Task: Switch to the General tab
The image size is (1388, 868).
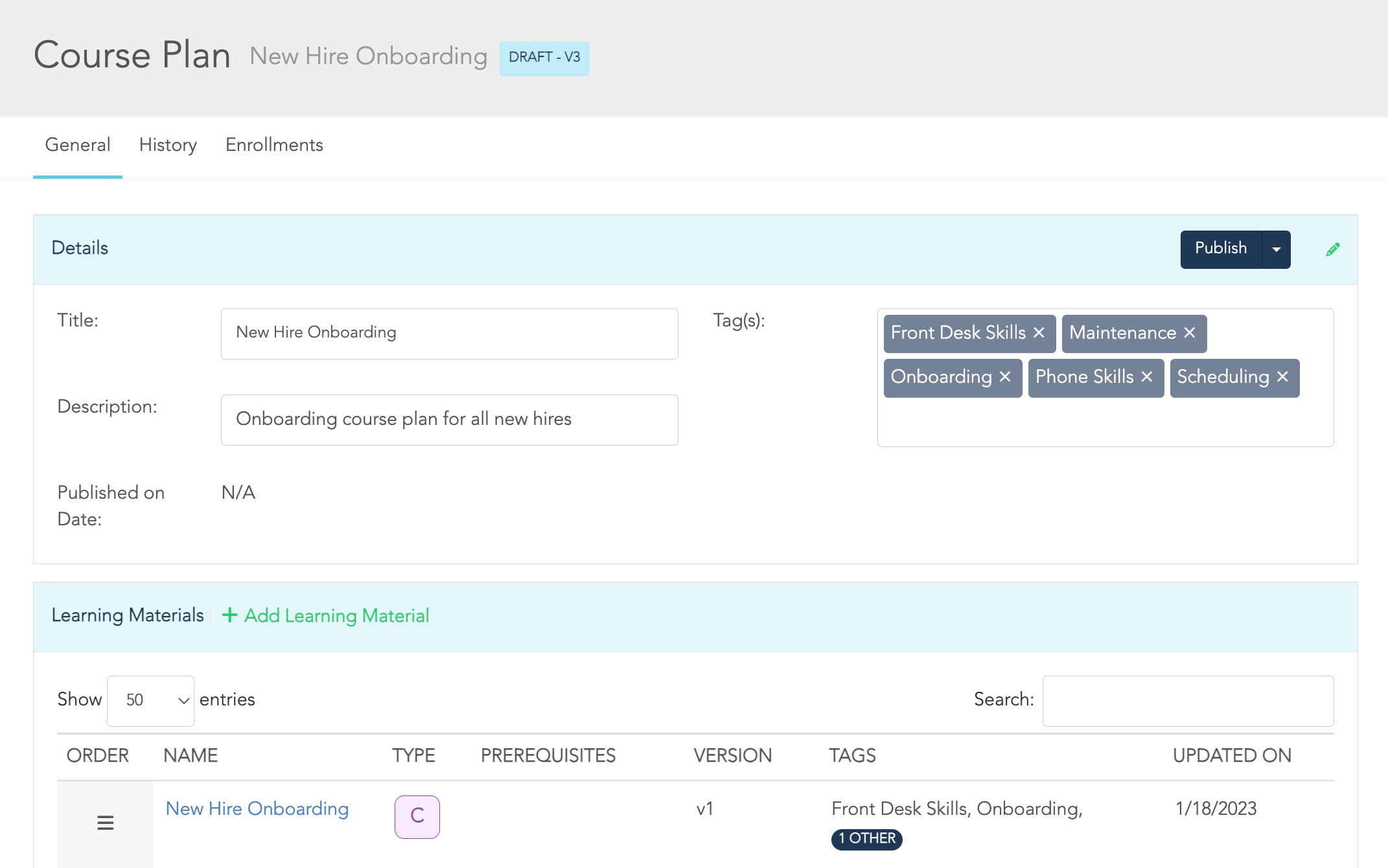Action: point(78,145)
